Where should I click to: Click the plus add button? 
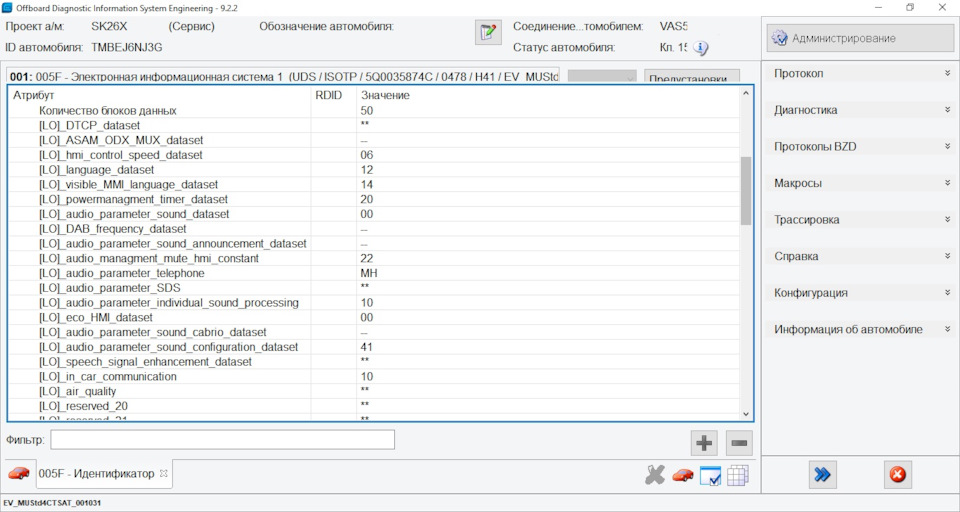(x=704, y=443)
